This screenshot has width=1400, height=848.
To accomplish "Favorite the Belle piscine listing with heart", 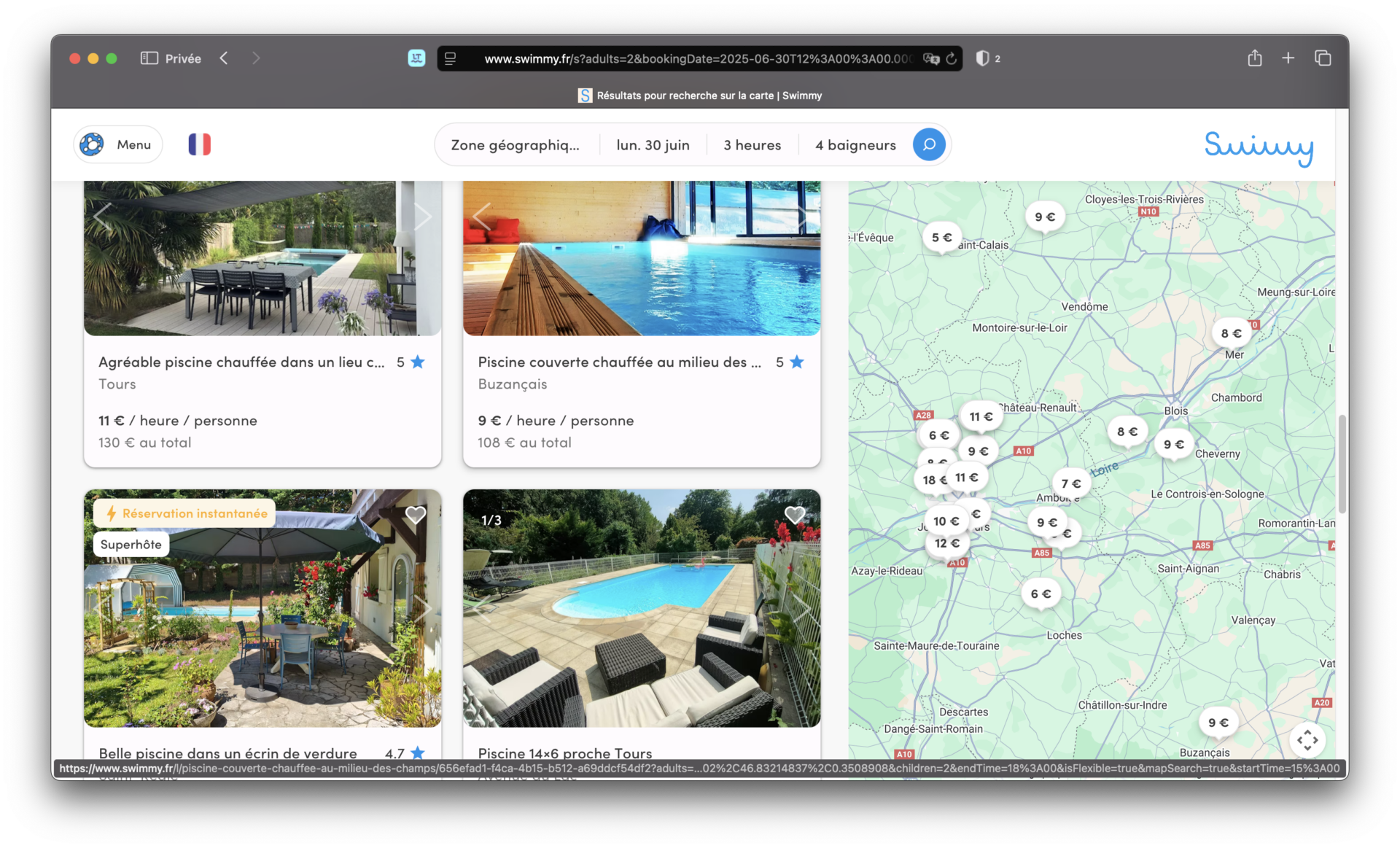I will click(x=416, y=515).
